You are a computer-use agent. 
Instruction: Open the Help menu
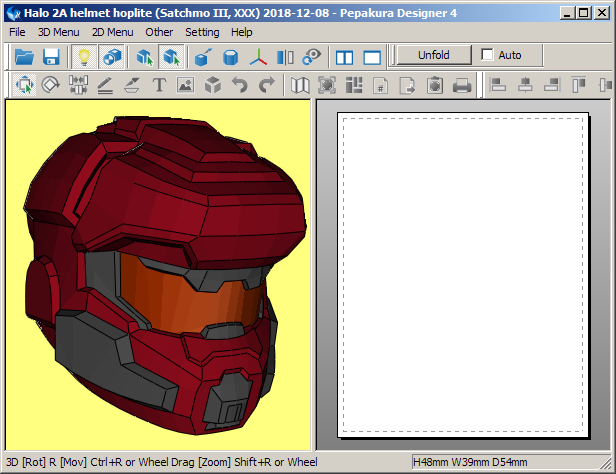coord(242,32)
